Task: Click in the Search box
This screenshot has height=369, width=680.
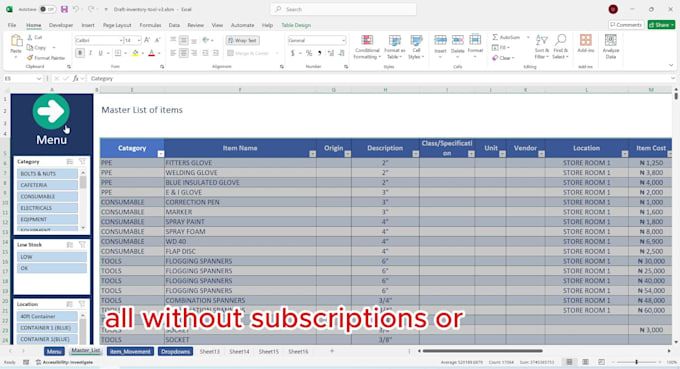Action: click(343, 9)
